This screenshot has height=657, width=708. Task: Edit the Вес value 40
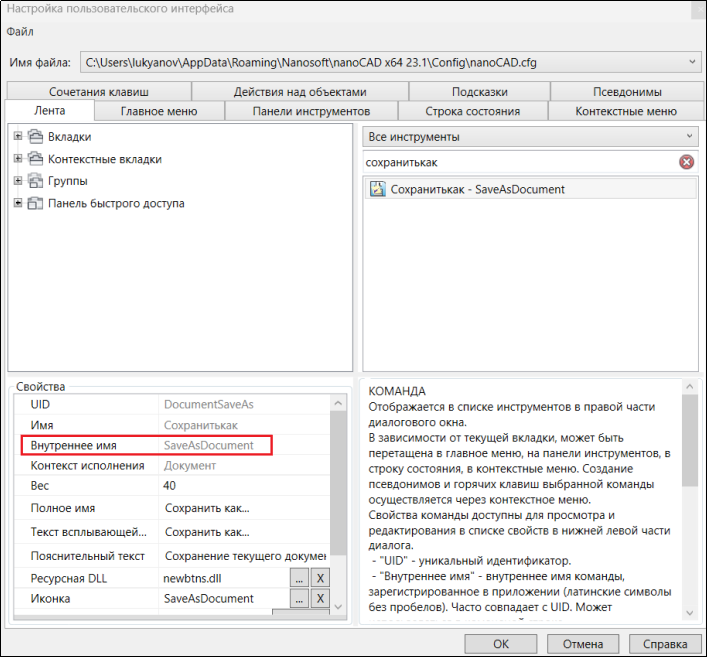click(244, 486)
